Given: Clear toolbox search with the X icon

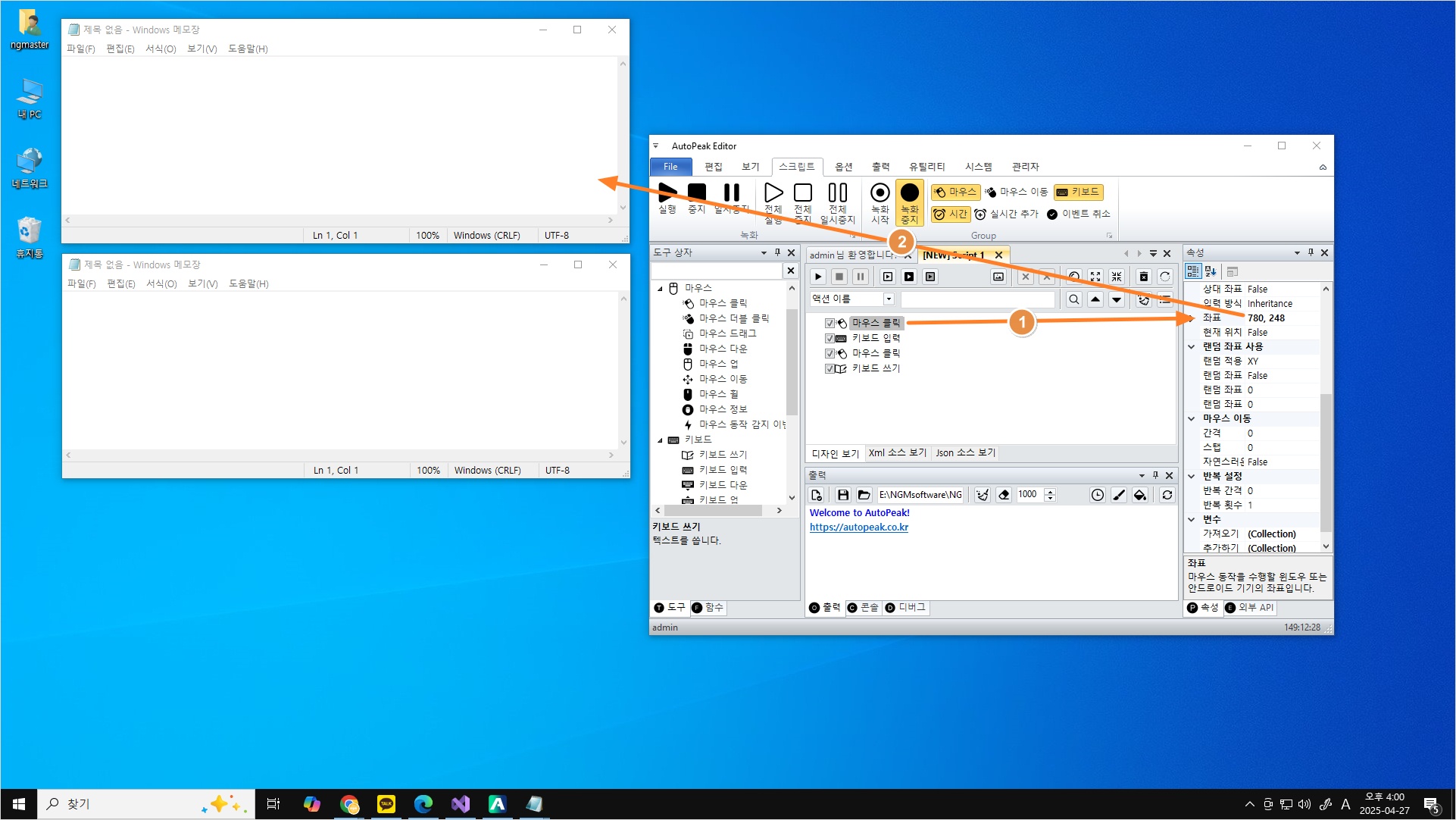Looking at the screenshot, I should 791,271.
